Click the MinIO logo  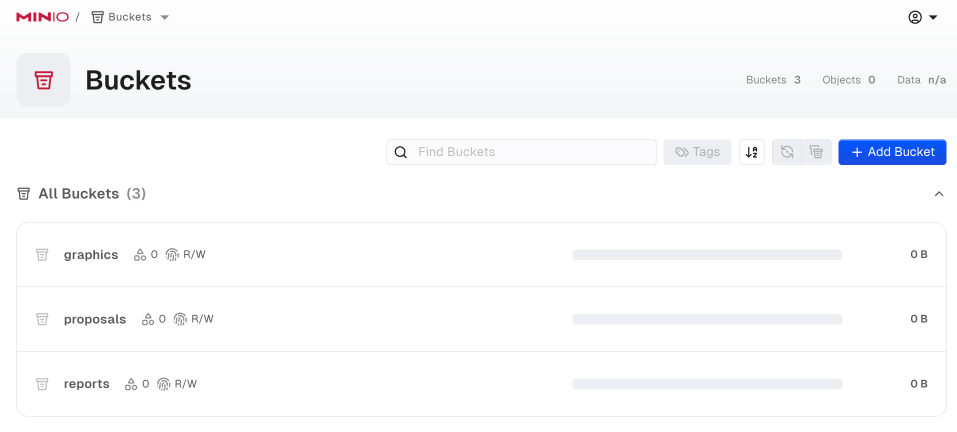(42, 17)
